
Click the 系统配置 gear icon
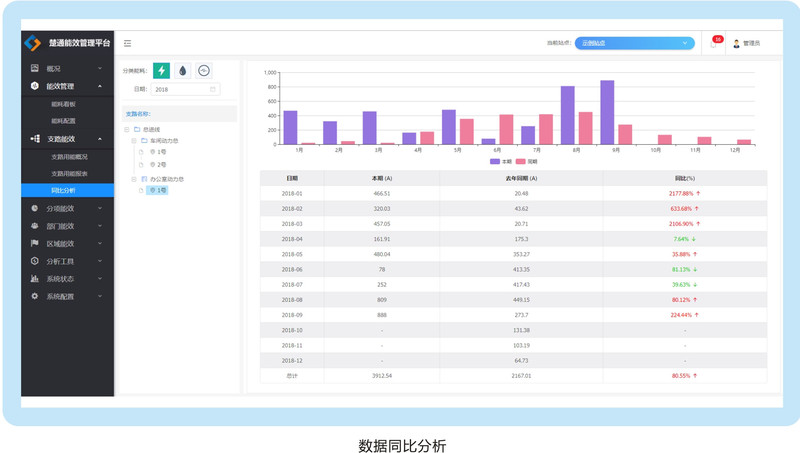35,296
